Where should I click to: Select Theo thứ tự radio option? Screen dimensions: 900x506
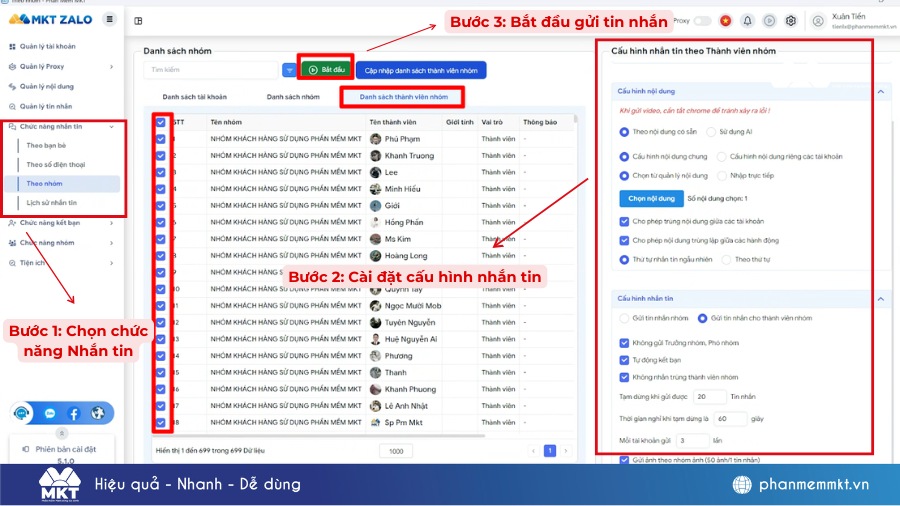[x=727, y=260]
